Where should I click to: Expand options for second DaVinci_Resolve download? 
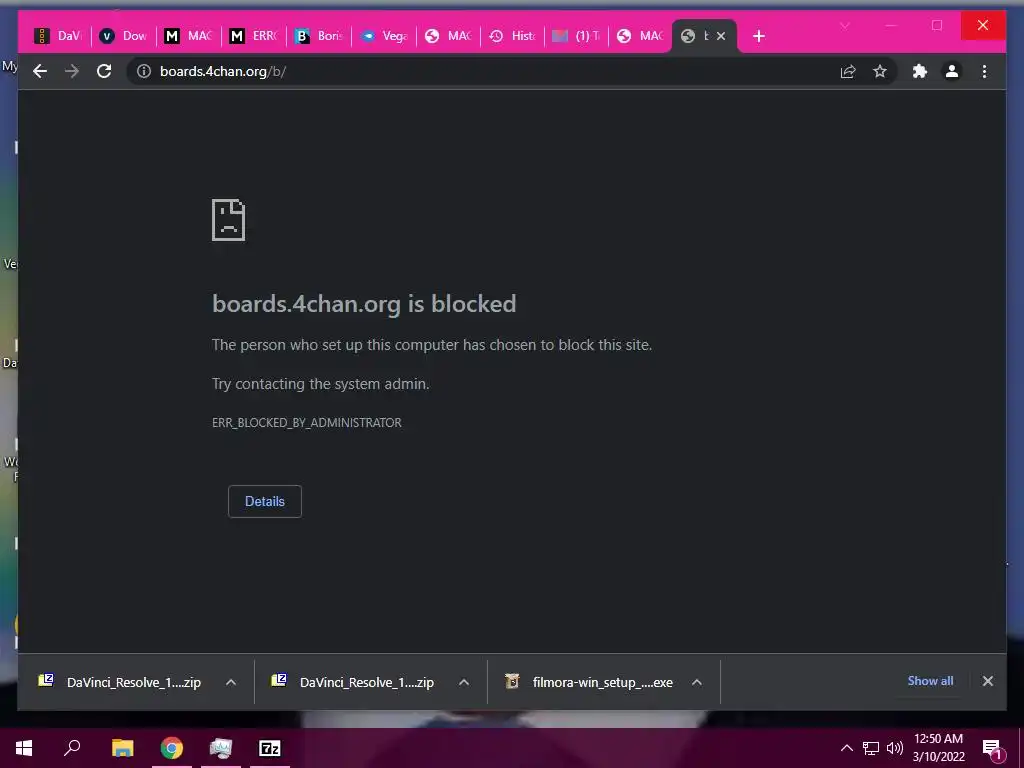[x=464, y=682]
